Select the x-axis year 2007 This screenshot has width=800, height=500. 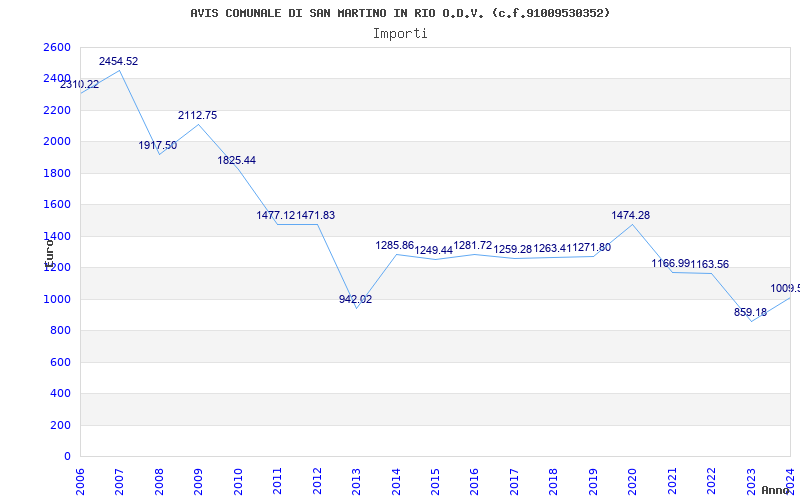pos(119,481)
